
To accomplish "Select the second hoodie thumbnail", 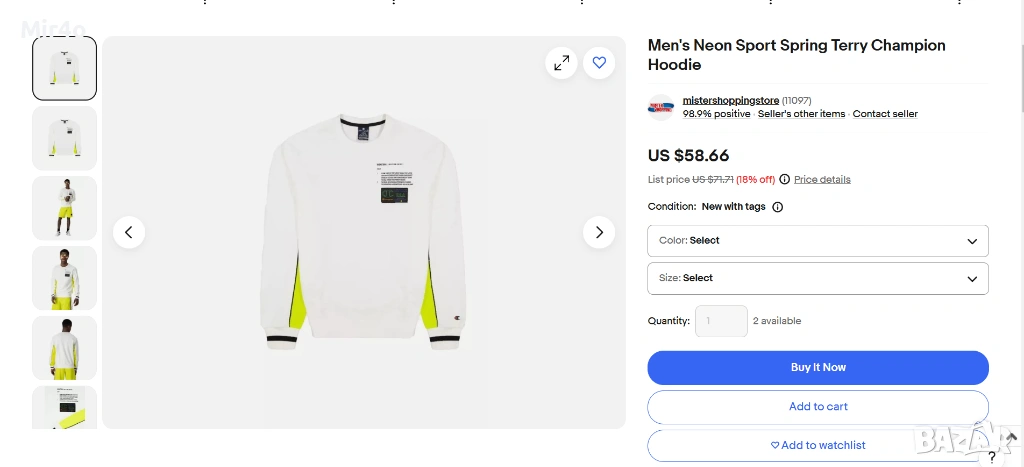I will pyautogui.click(x=65, y=138).
